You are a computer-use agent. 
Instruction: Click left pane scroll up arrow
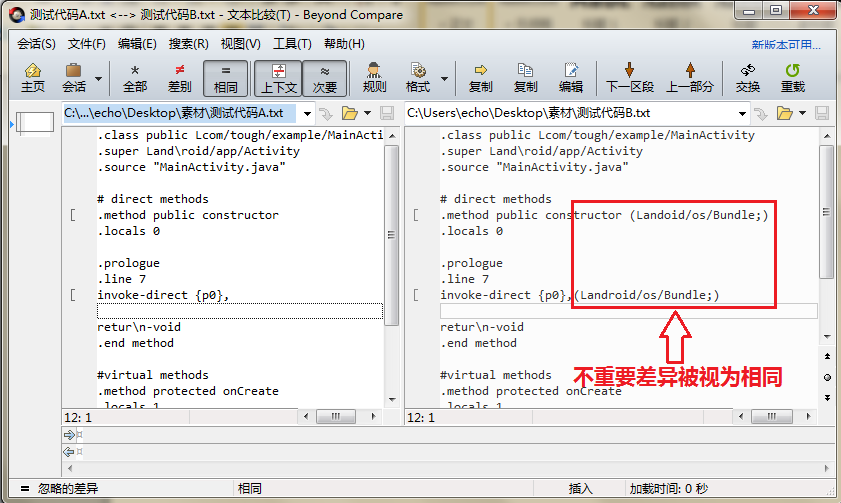392,136
